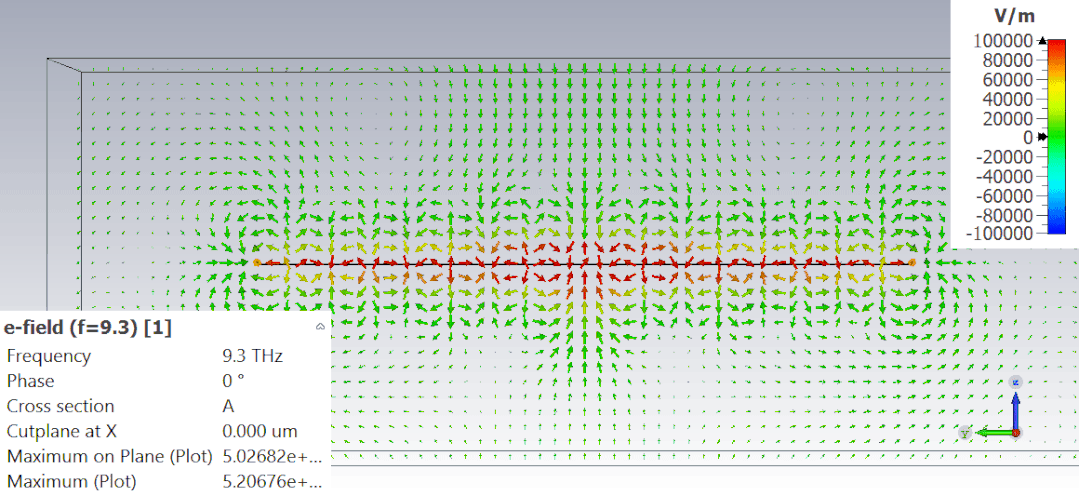The height and width of the screenshot is (496, 1079).
Task: Click the Frequency row label
Action: click(x=48, y=356)
